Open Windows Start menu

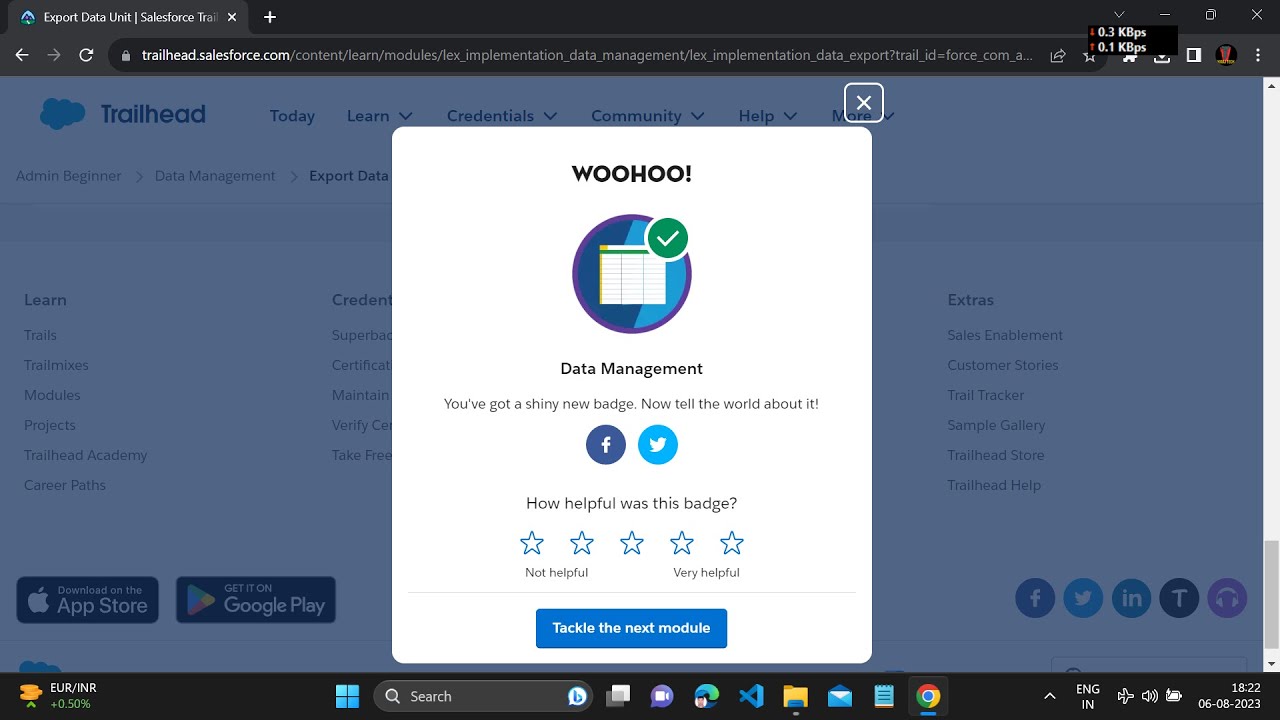tap(347, 696)
